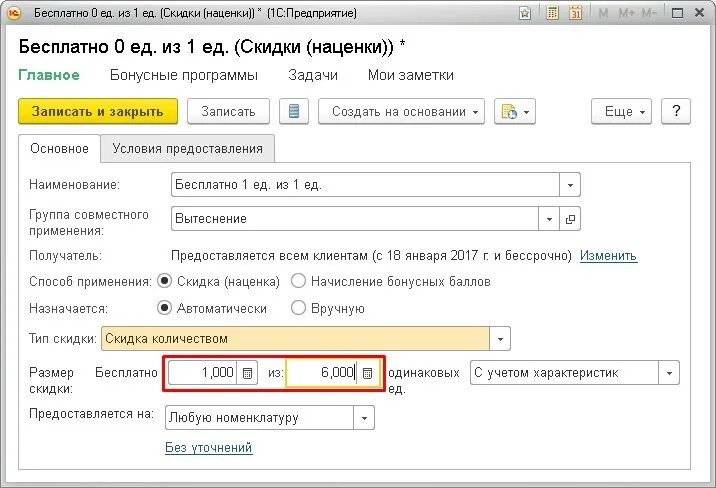This screenshot has height=488, width=716.
Task: Open the Задачи section
Action: coord(313,75)
